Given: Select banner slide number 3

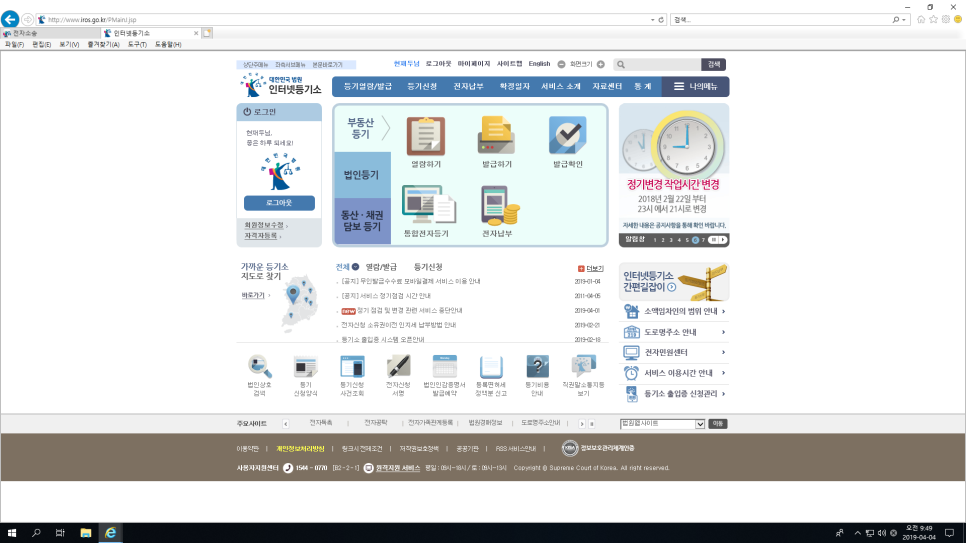Looking at the screenshot, I should pyautogui.click(x=671, y=240).
